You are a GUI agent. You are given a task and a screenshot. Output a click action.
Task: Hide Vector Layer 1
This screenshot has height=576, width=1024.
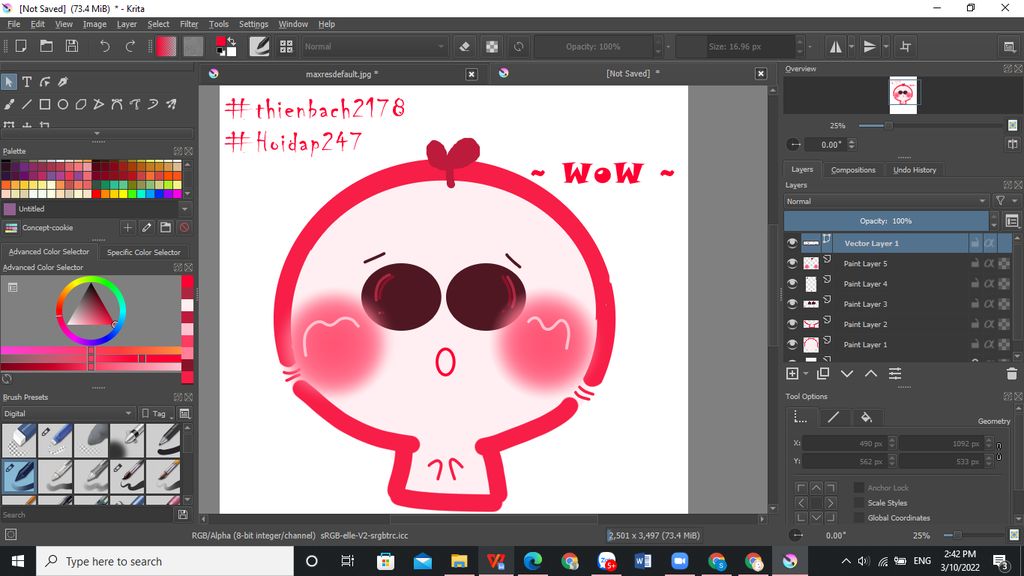tap(792, 243)
